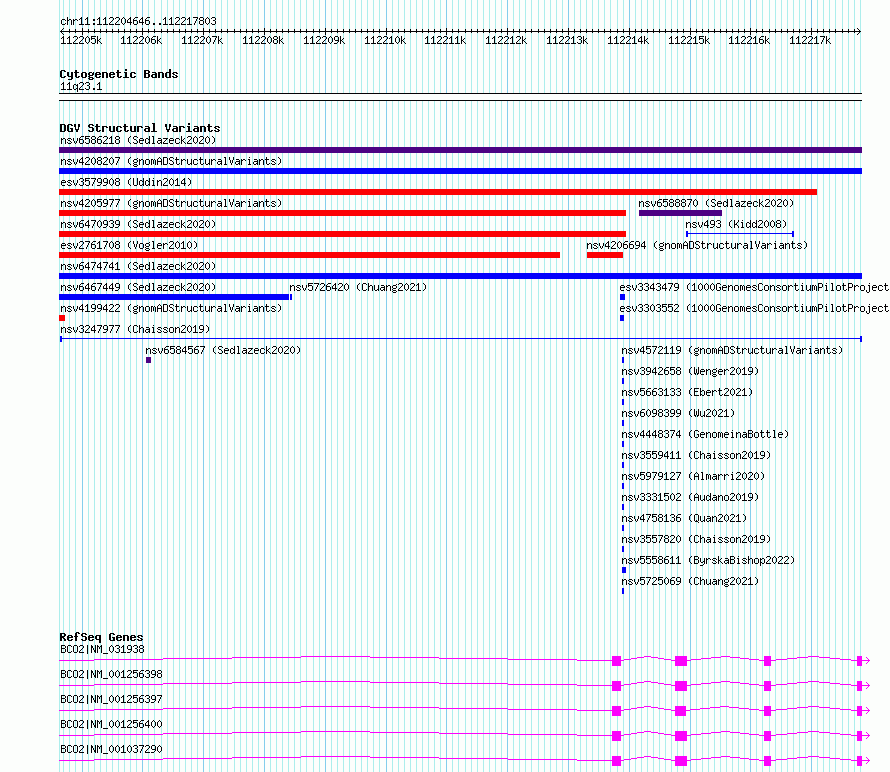Click the DGV Structural Variants track title
Screen dimensions: 890x772
tap(140, 128)
